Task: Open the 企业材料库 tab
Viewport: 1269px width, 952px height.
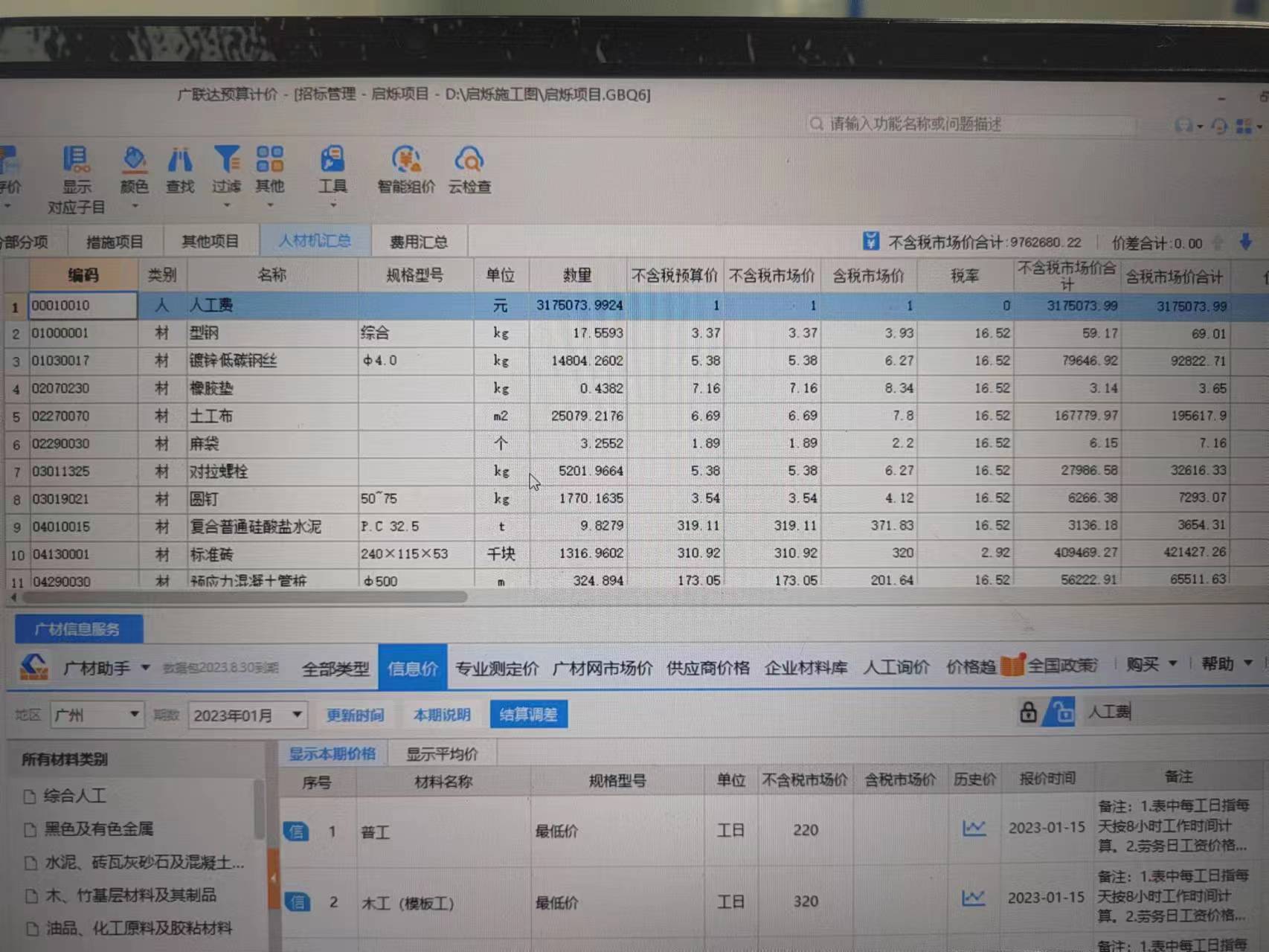Action: pyautogui.click(x=806, y=667)
